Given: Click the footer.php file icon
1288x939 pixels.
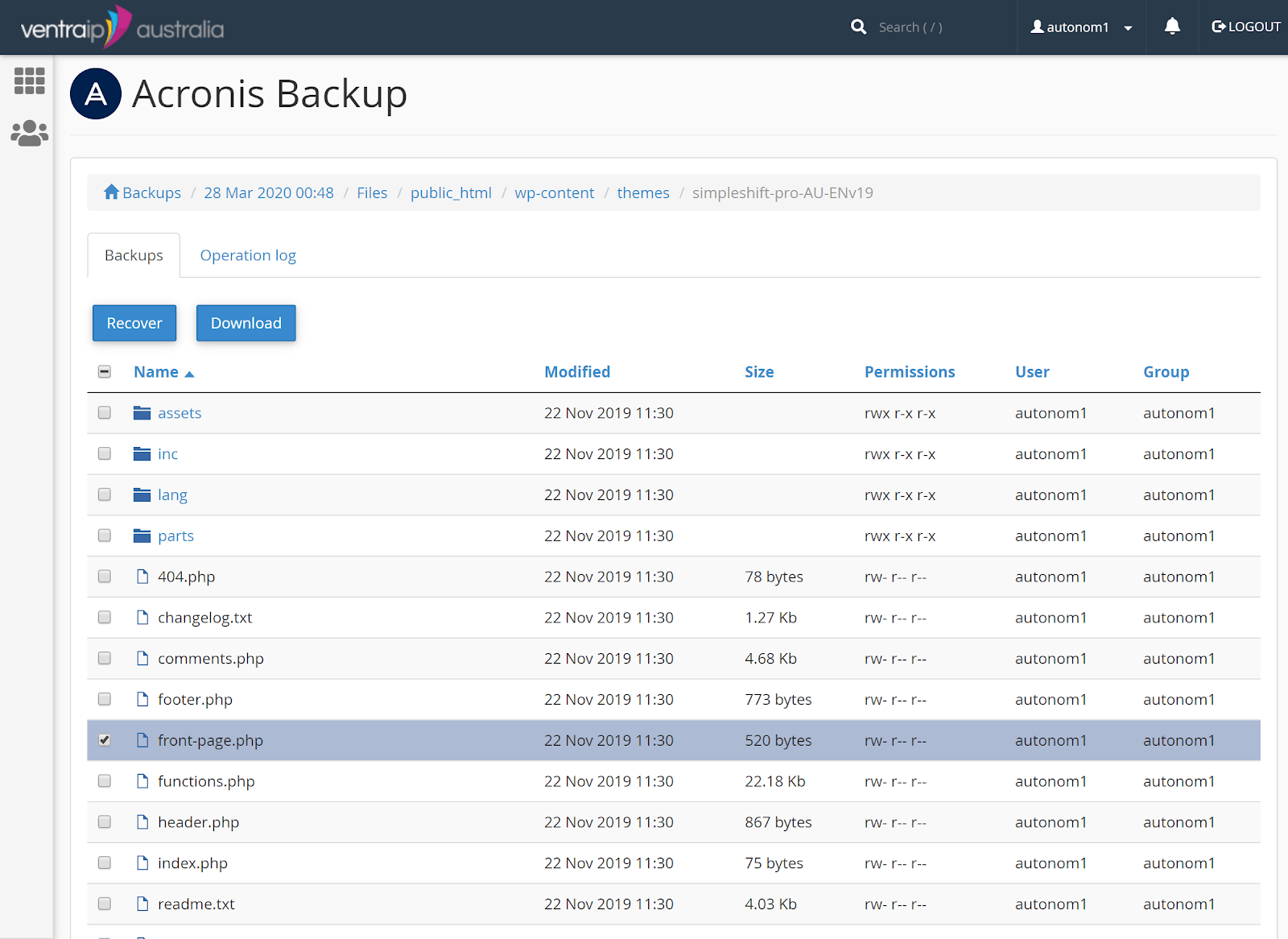Looking at the screenshot, I should click(142, 699).
